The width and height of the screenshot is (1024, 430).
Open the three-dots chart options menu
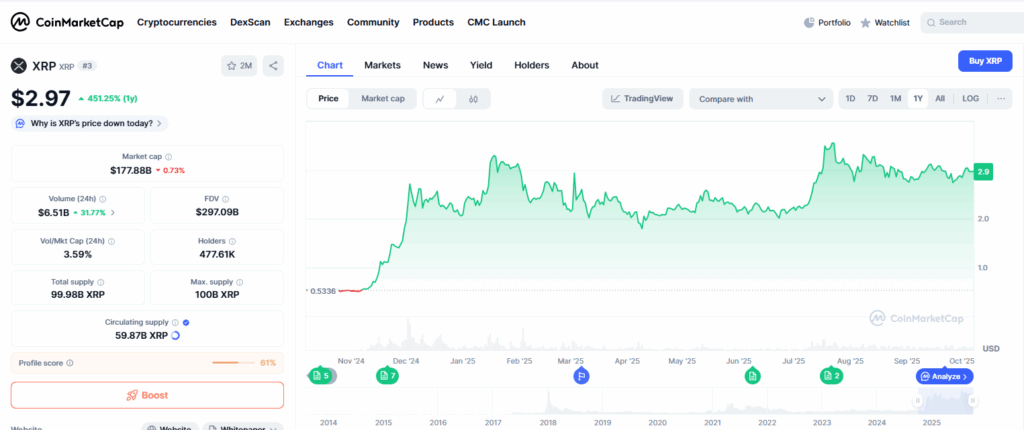(x=1000, y=99)
